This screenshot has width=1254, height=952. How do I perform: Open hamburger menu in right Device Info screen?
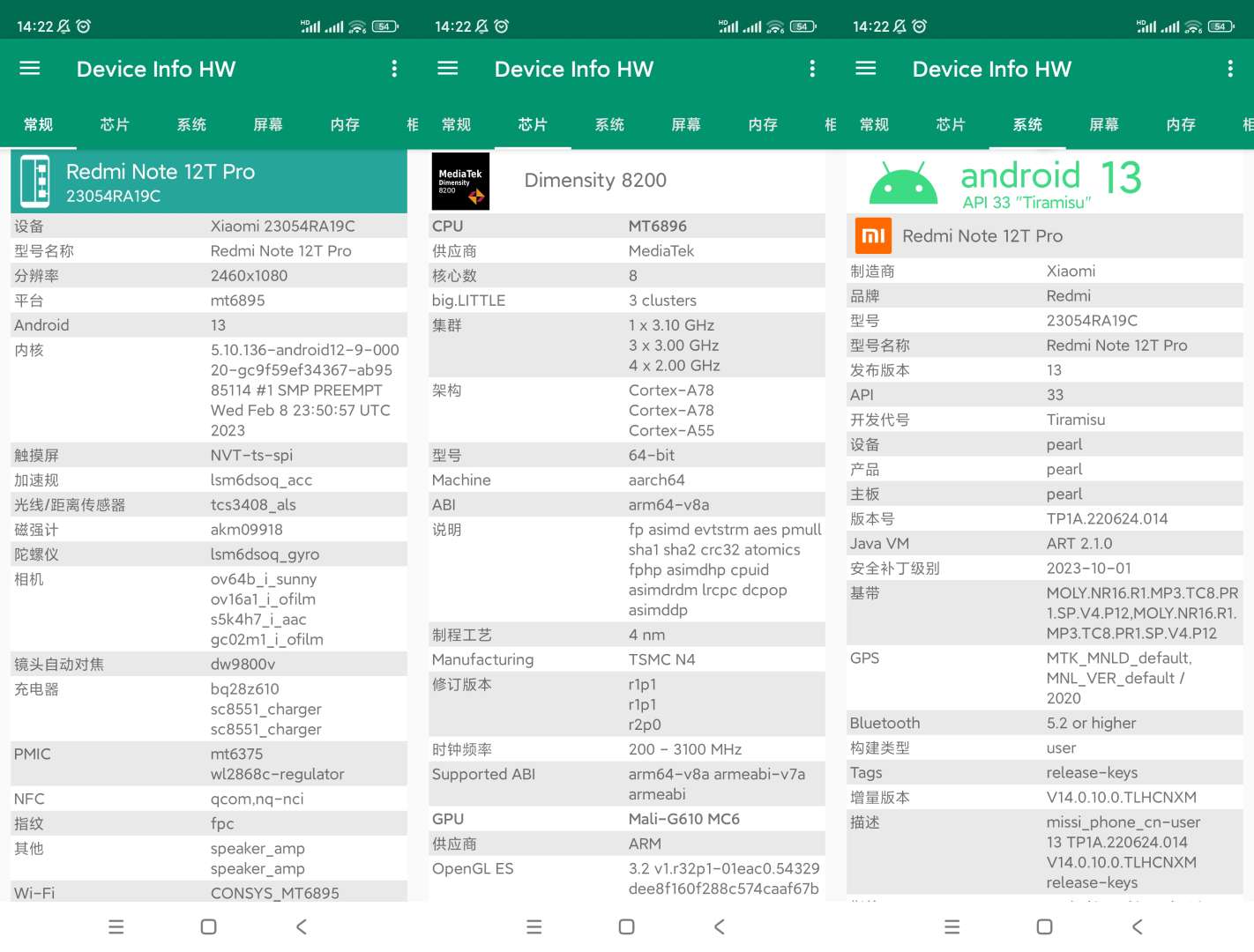866,68
